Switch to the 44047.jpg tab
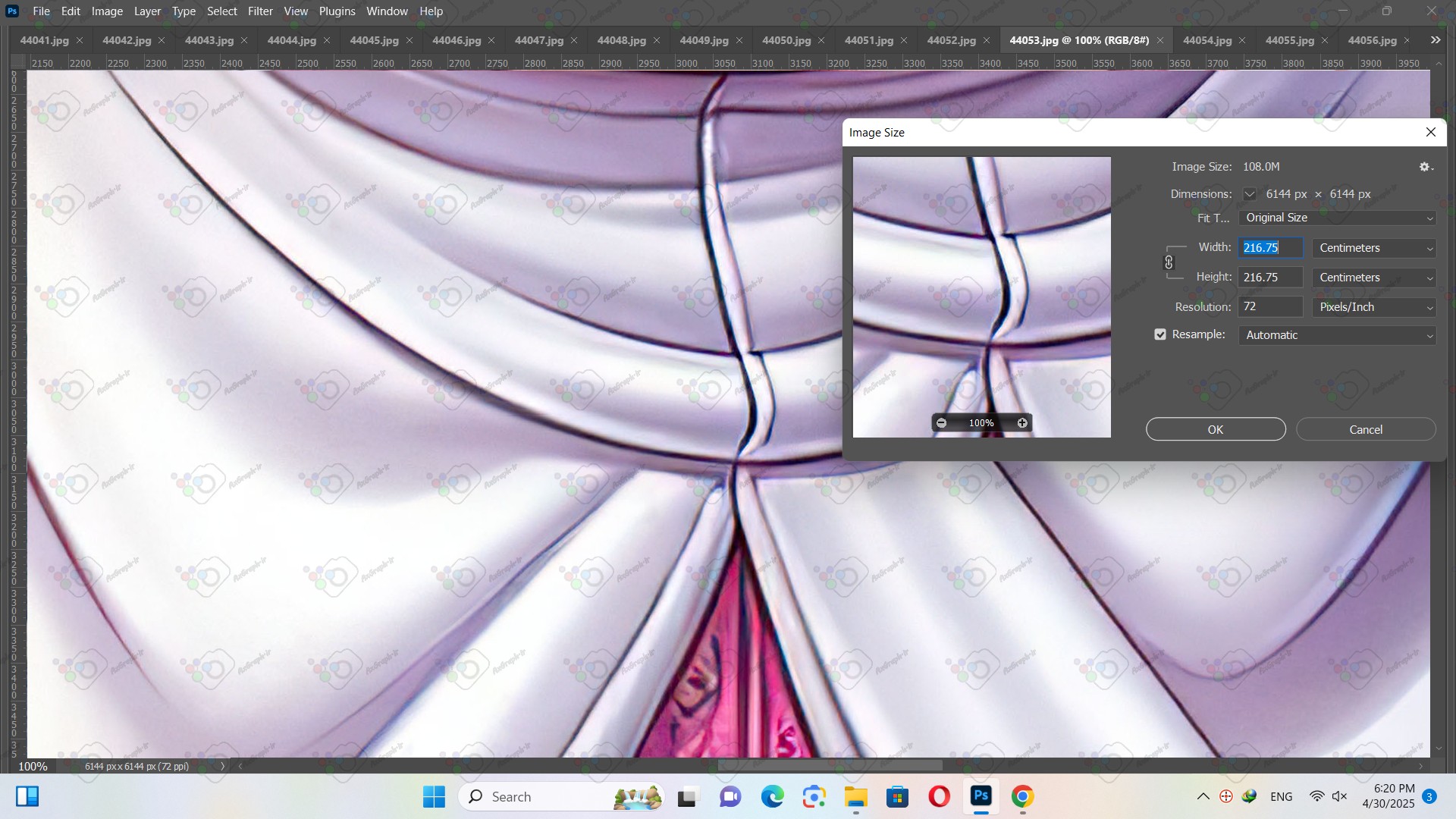 [538, 40]
